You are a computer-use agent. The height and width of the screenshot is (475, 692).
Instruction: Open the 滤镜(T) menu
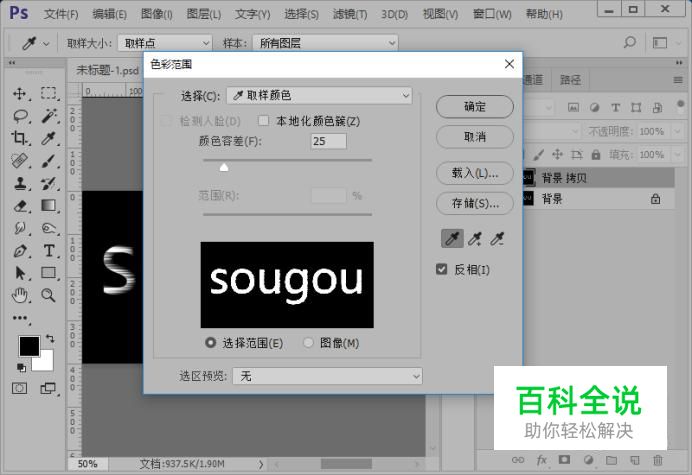[350, 14]
